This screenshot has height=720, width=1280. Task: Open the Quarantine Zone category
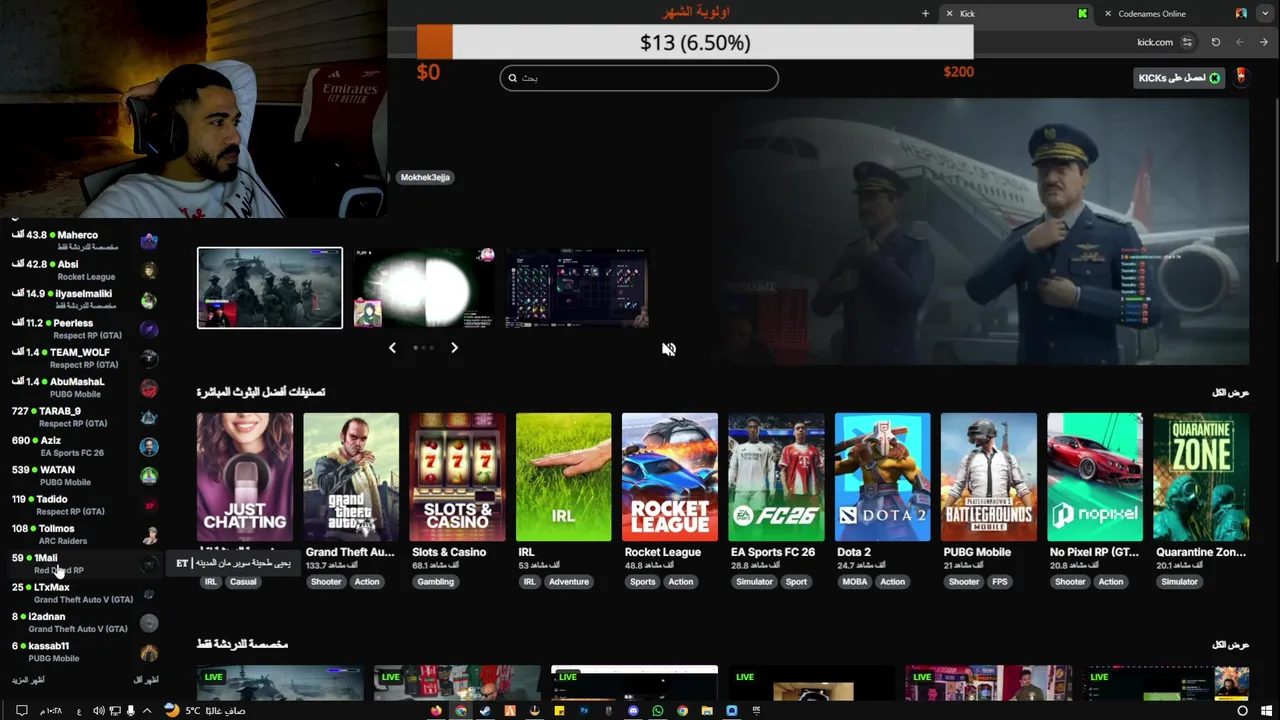[x=1201, y=477]
